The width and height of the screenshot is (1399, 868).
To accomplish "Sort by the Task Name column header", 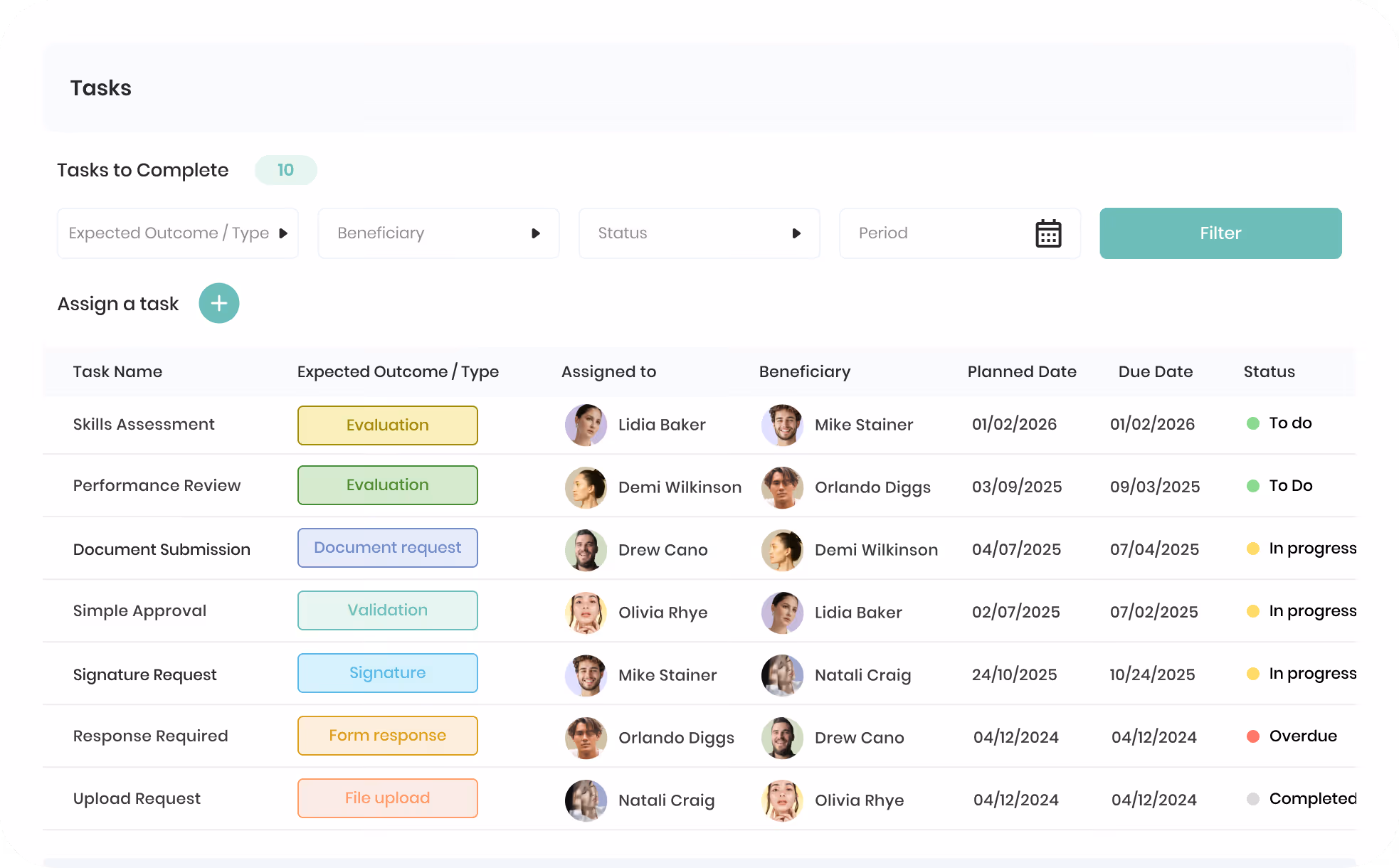I will pos(117,371).
